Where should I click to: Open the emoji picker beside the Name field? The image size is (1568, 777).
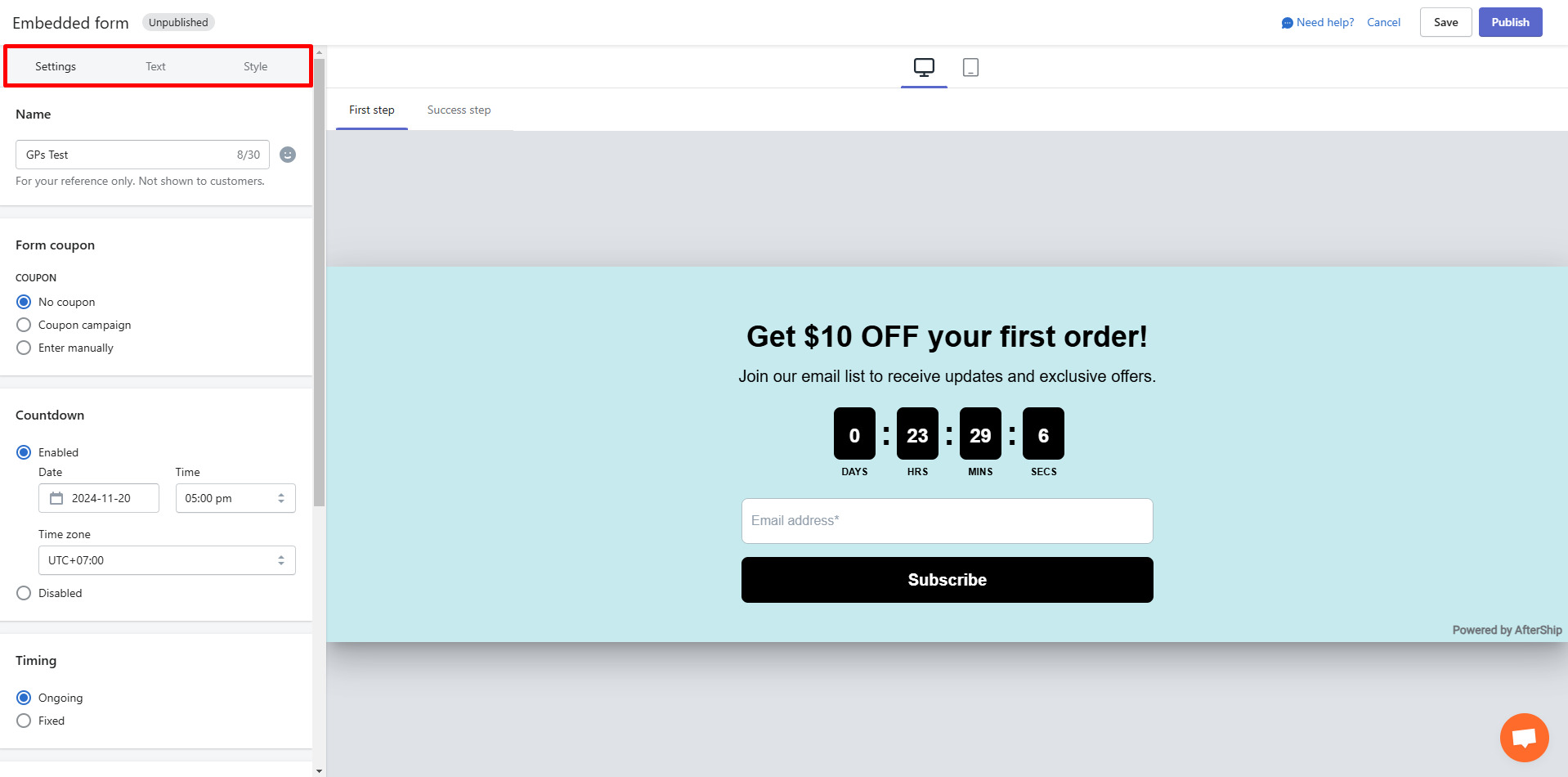pyautogui.click(x=287, y=155)
